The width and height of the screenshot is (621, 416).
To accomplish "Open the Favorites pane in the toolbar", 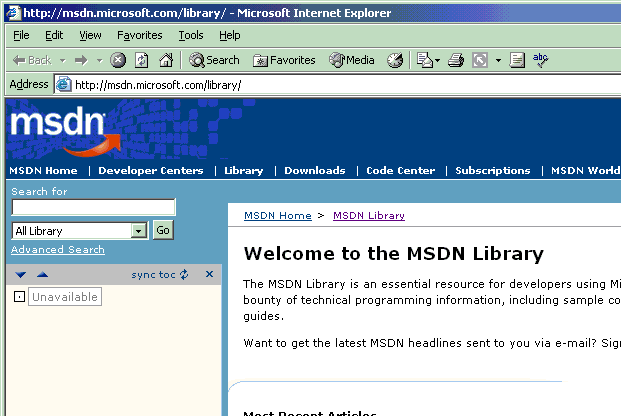I will (284, 60).
